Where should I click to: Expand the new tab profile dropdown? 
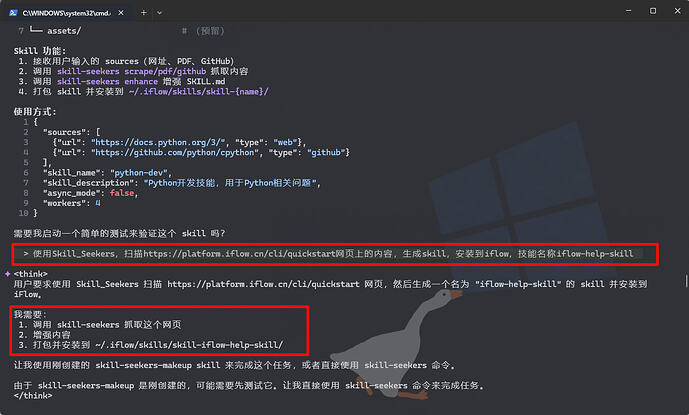(165, 12)
